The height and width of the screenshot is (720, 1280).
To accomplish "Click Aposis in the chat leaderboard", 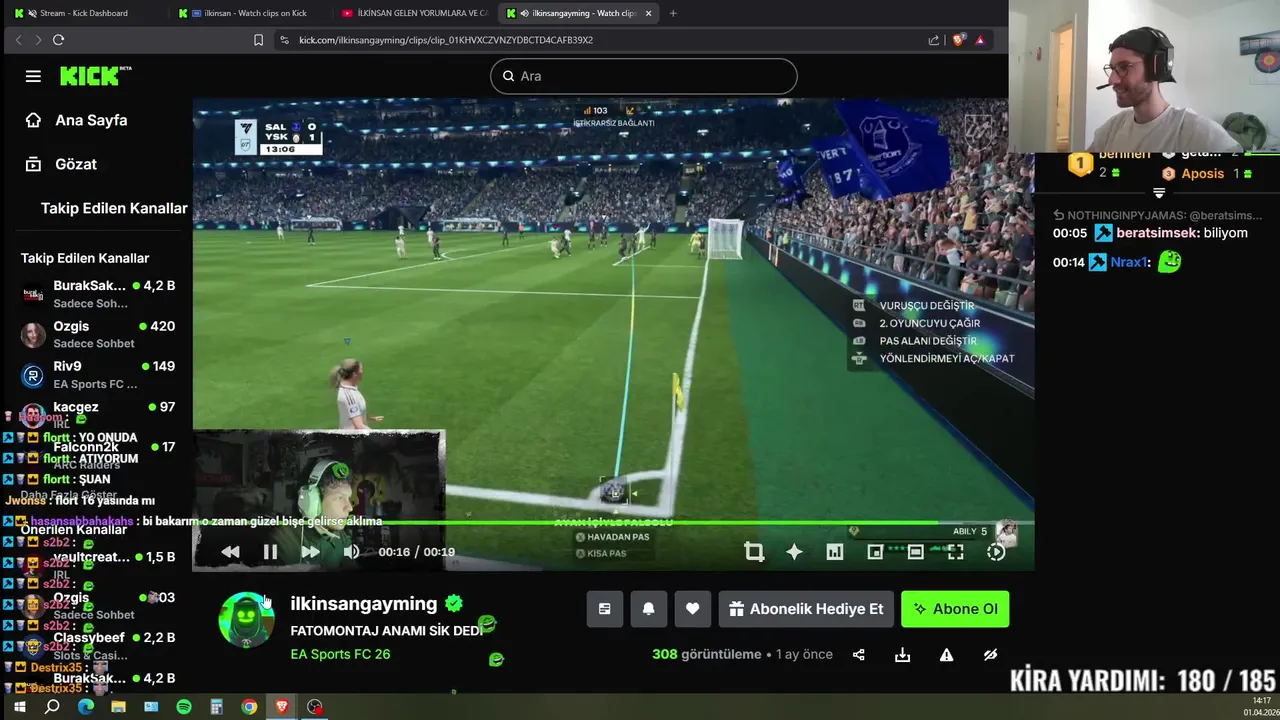I will [1202, 173].
